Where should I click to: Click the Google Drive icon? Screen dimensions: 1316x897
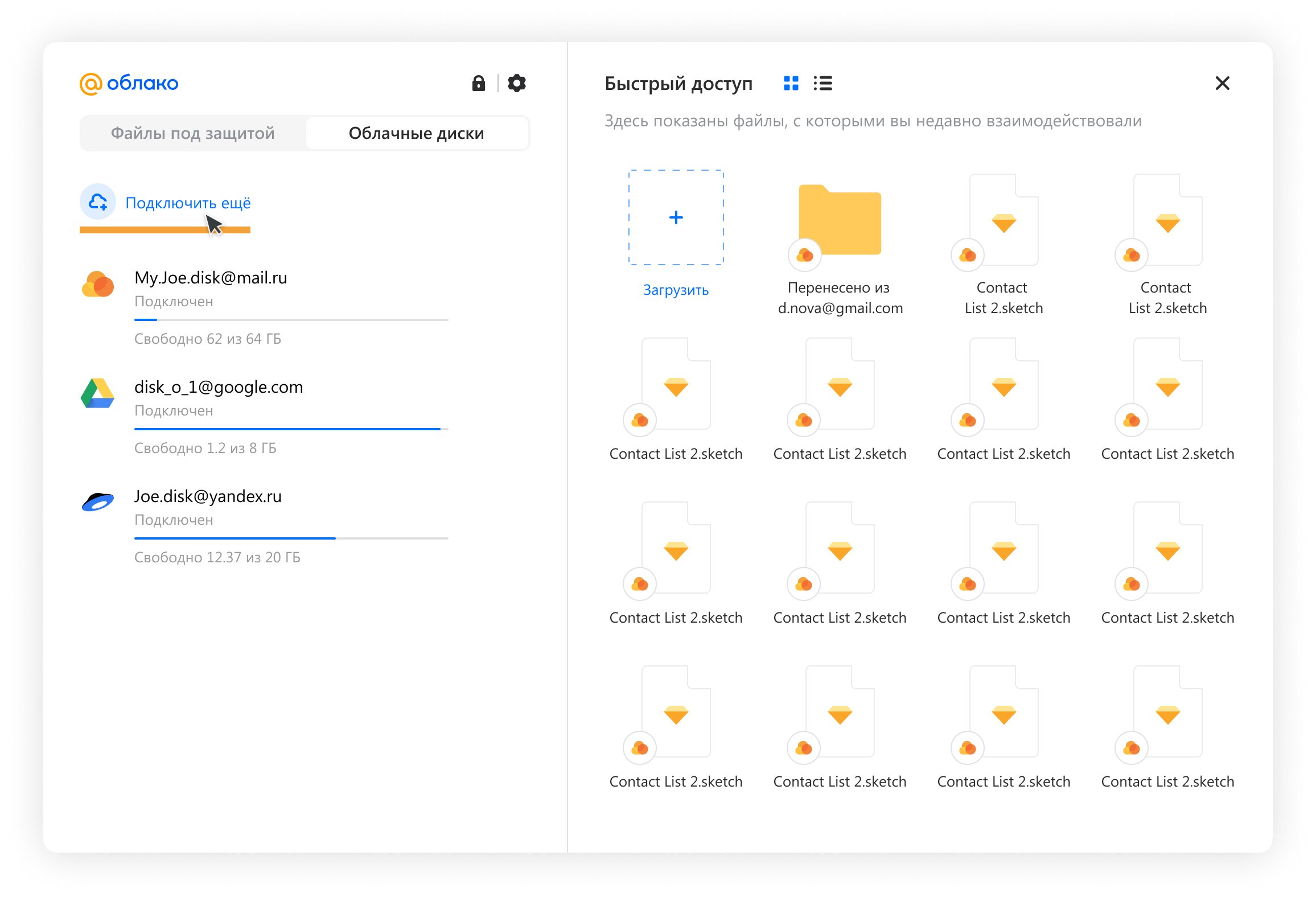coord(98,393)
